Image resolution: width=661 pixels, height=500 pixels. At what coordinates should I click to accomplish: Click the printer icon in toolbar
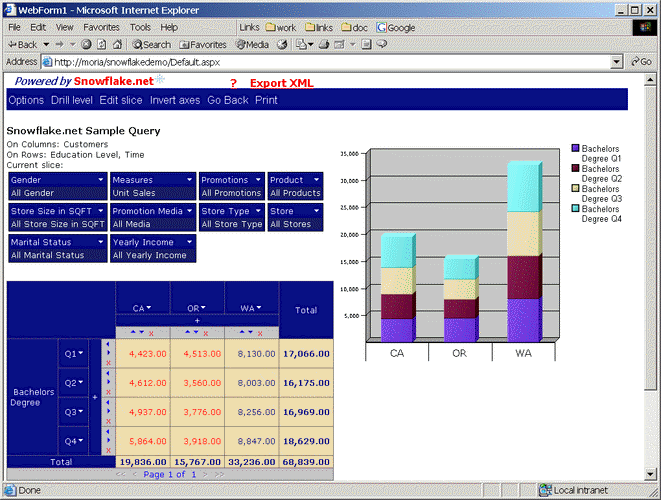(324, 44)
